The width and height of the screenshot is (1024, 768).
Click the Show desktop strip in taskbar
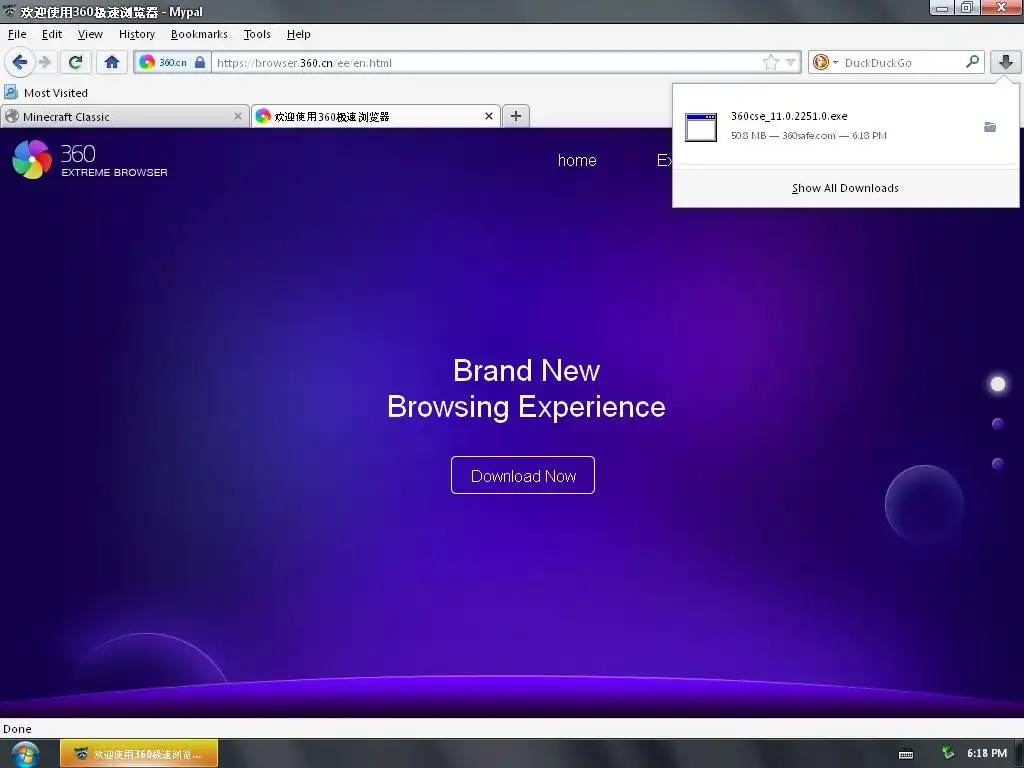click(x=1019, y=754)
